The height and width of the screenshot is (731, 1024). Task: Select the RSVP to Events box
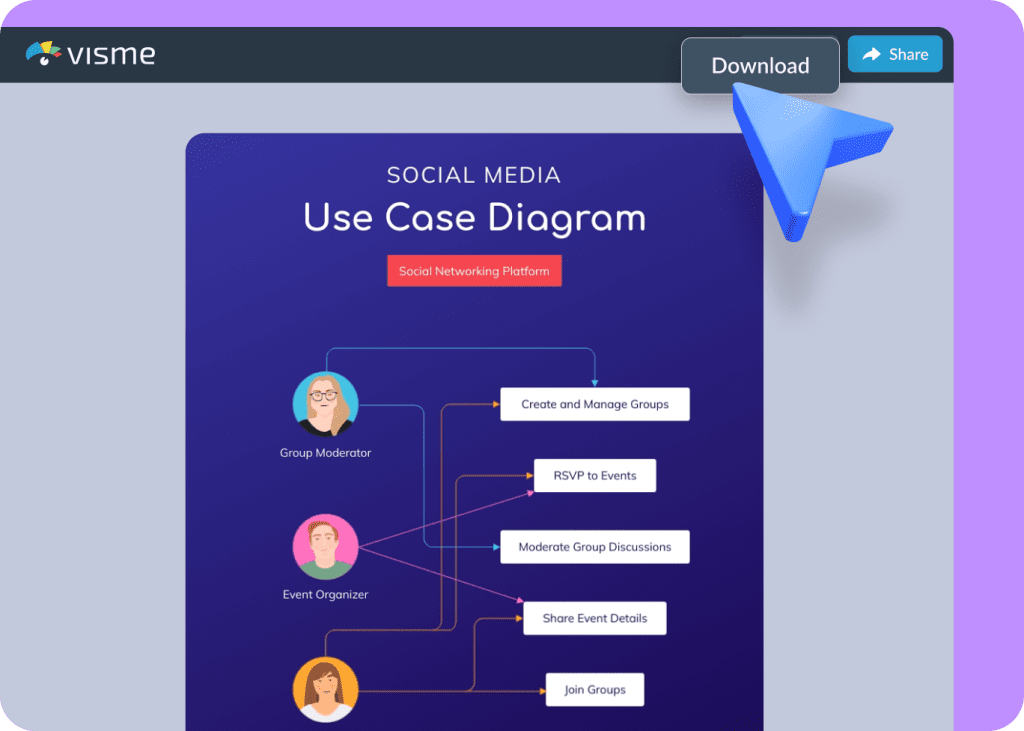594,475
